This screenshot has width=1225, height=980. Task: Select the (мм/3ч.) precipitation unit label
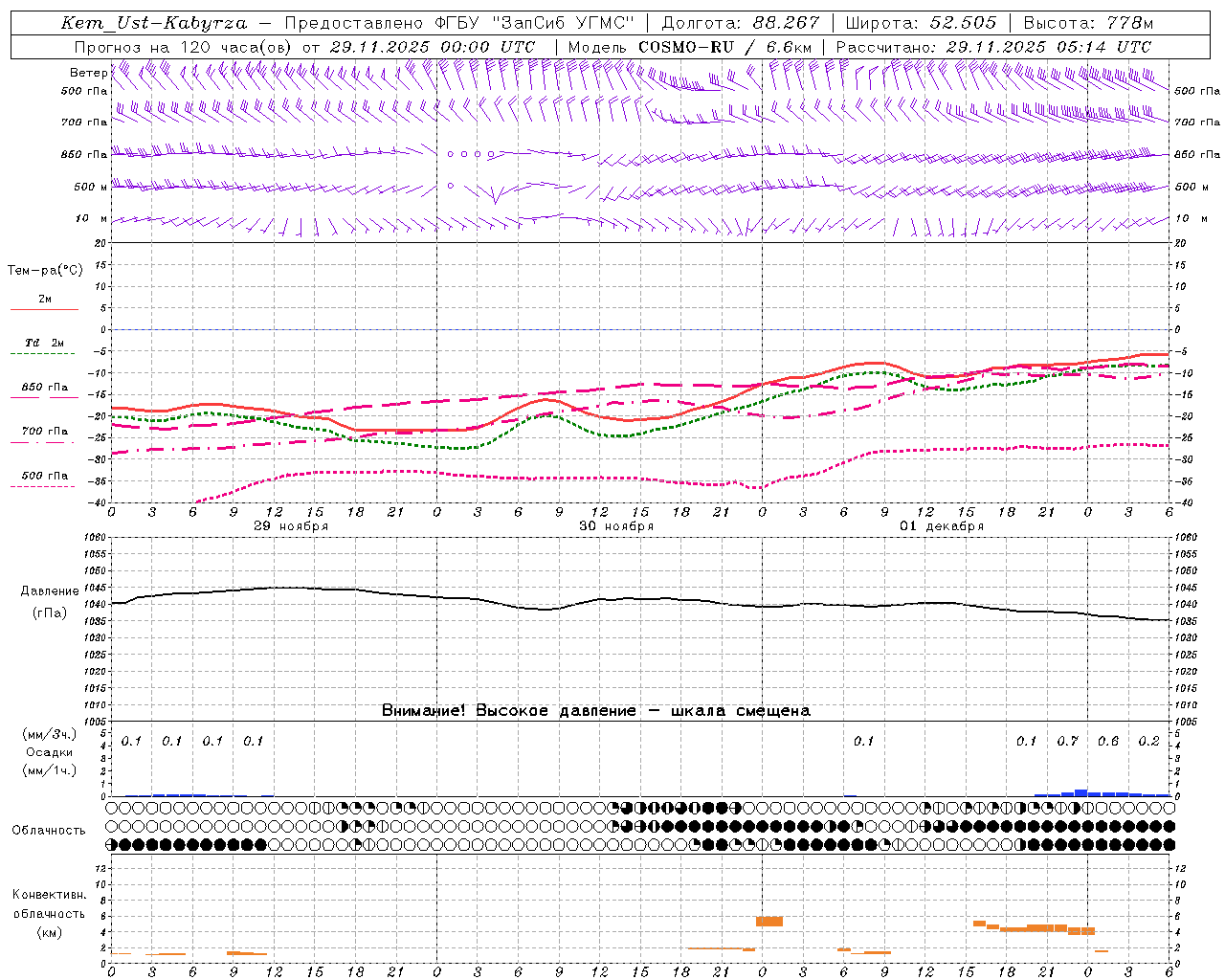coord(50,734)
